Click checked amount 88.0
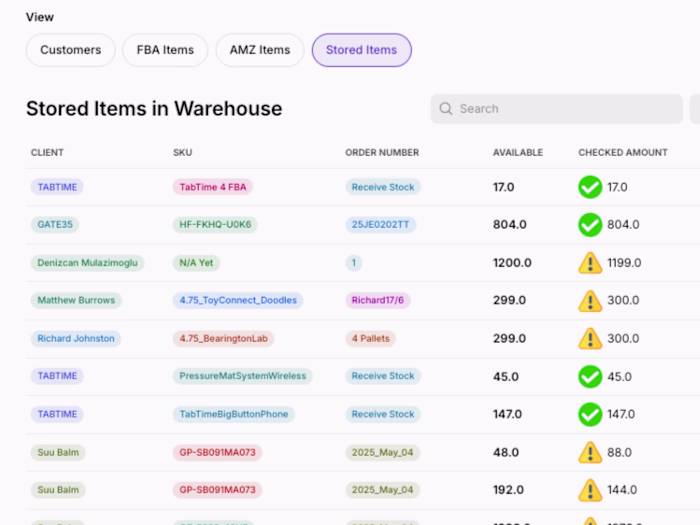Screen dimensions: 700x525 click(619, 452)
